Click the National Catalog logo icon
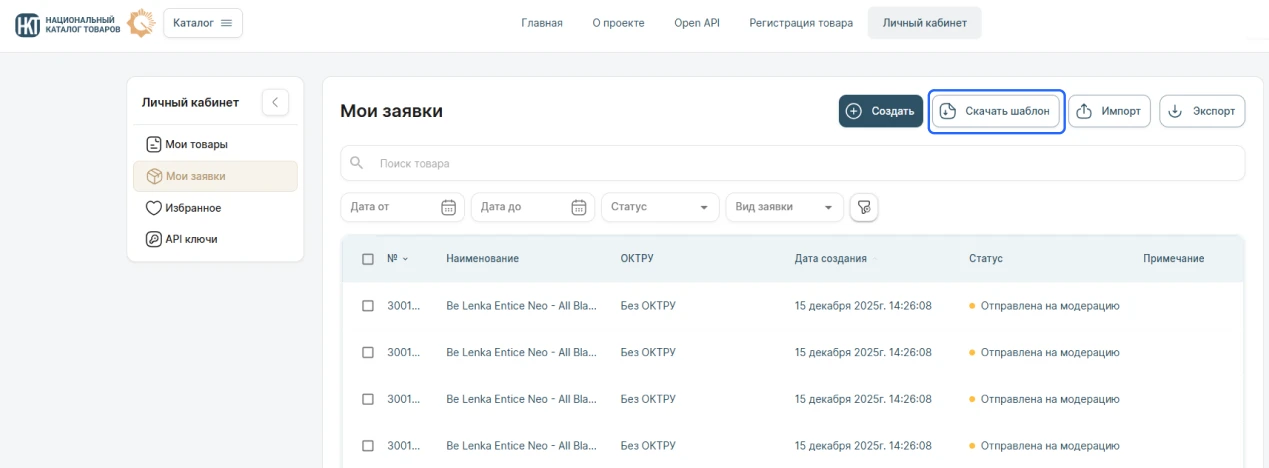This screenshot has height=468, width=1269. (x=28, y=23)
